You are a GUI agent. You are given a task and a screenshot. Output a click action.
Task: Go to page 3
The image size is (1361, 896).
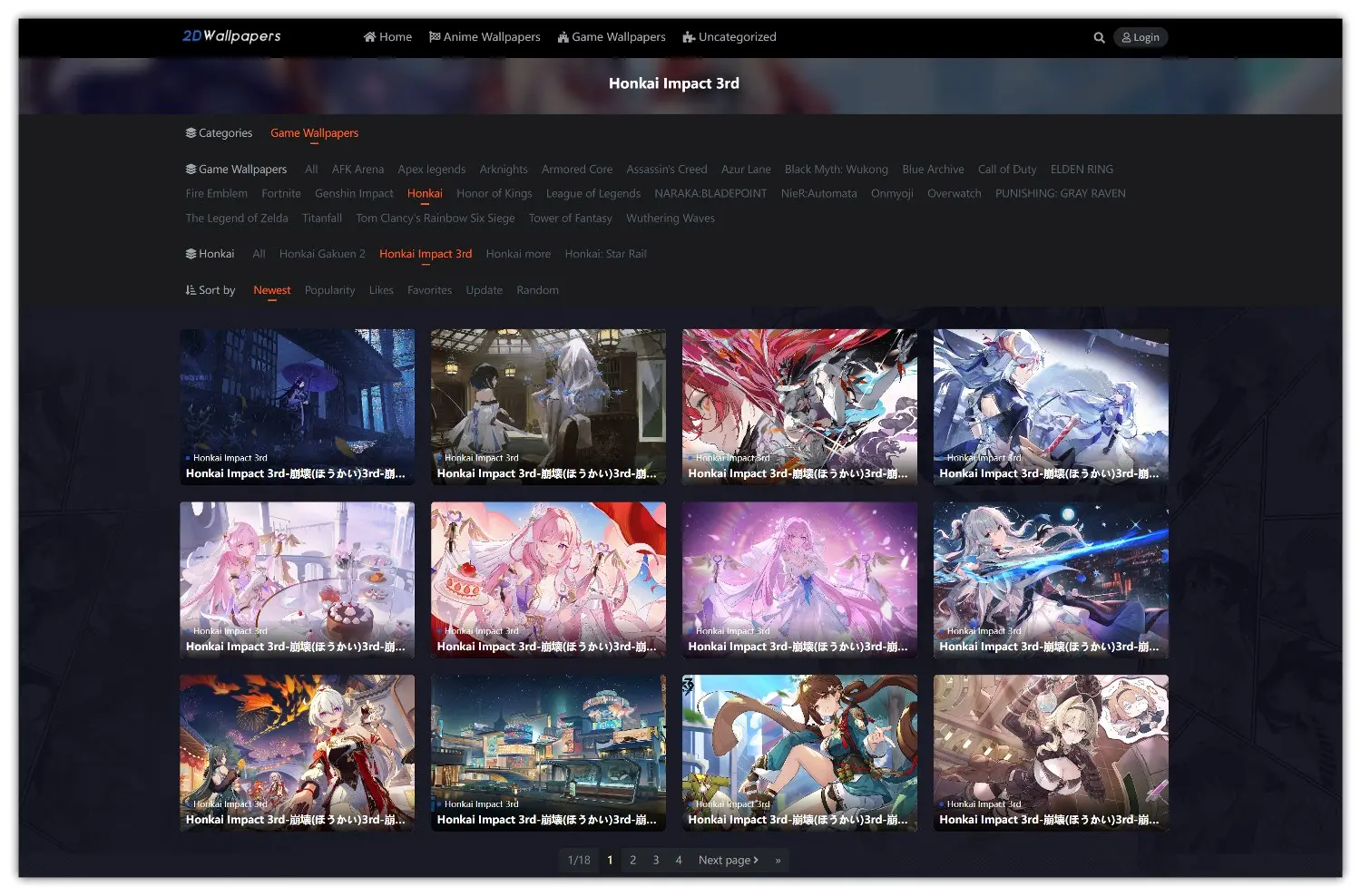click(655, 861)
